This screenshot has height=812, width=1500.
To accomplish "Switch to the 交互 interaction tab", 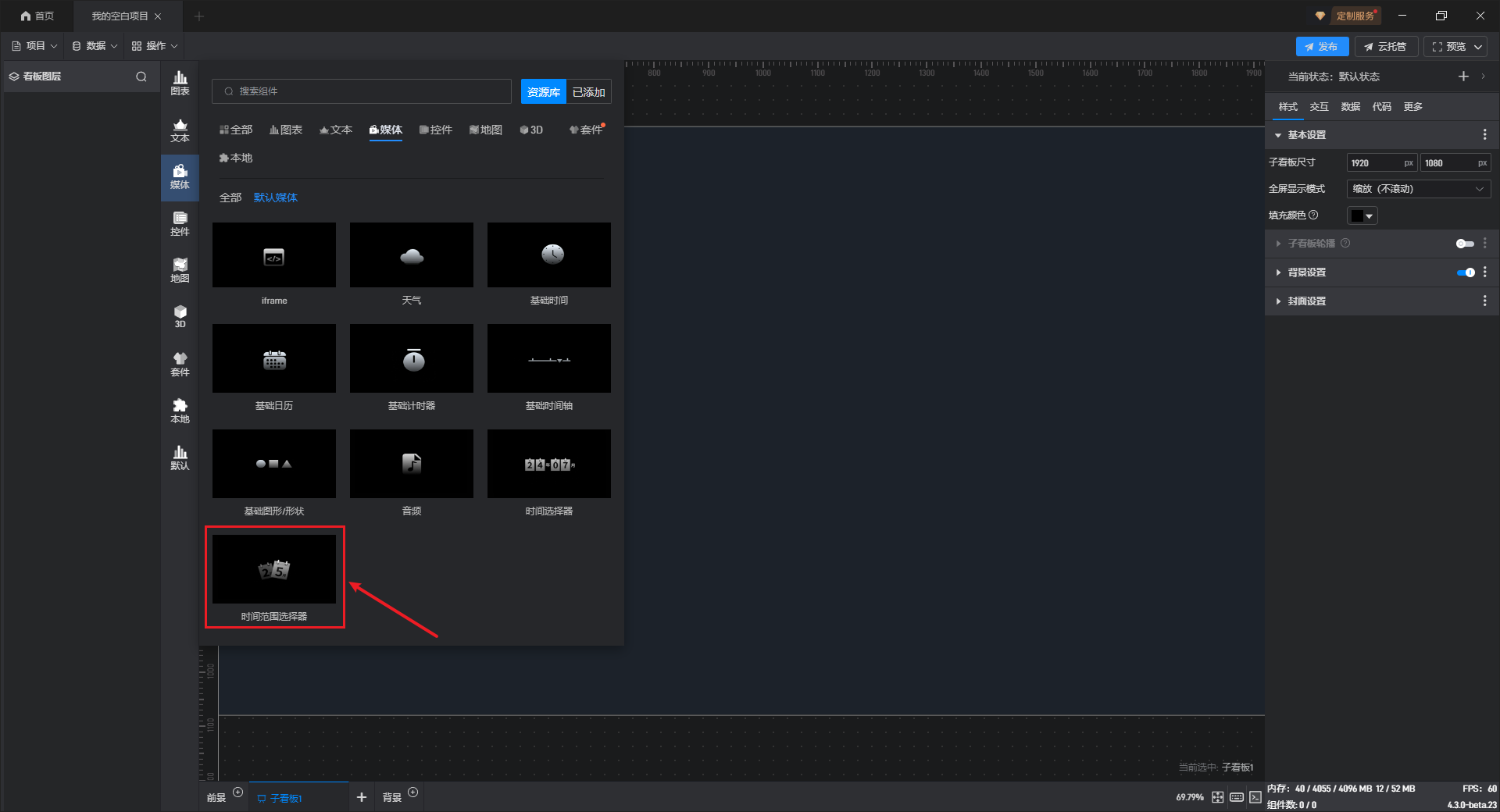I will [1319, 107].
